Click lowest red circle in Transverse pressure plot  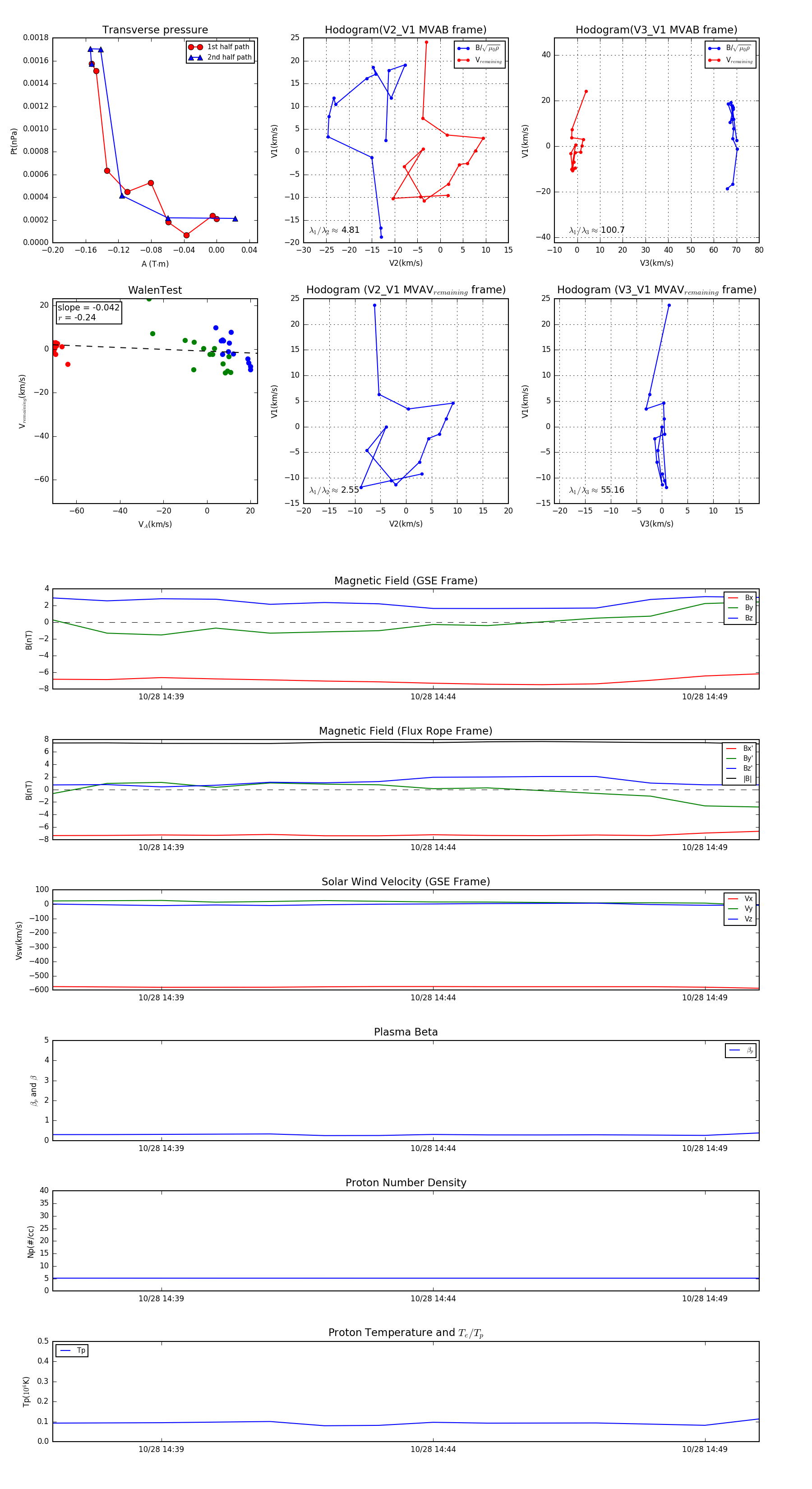click(186, 235)
